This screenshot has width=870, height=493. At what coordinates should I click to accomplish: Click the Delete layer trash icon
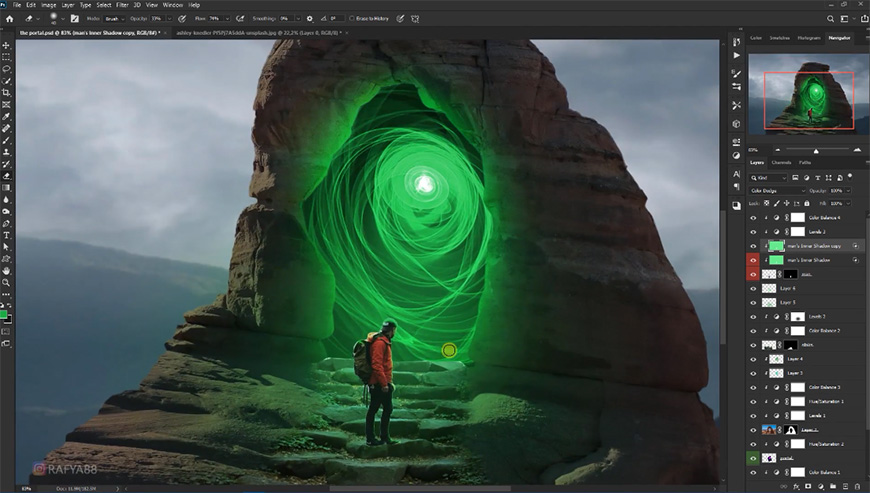(857, 486)
